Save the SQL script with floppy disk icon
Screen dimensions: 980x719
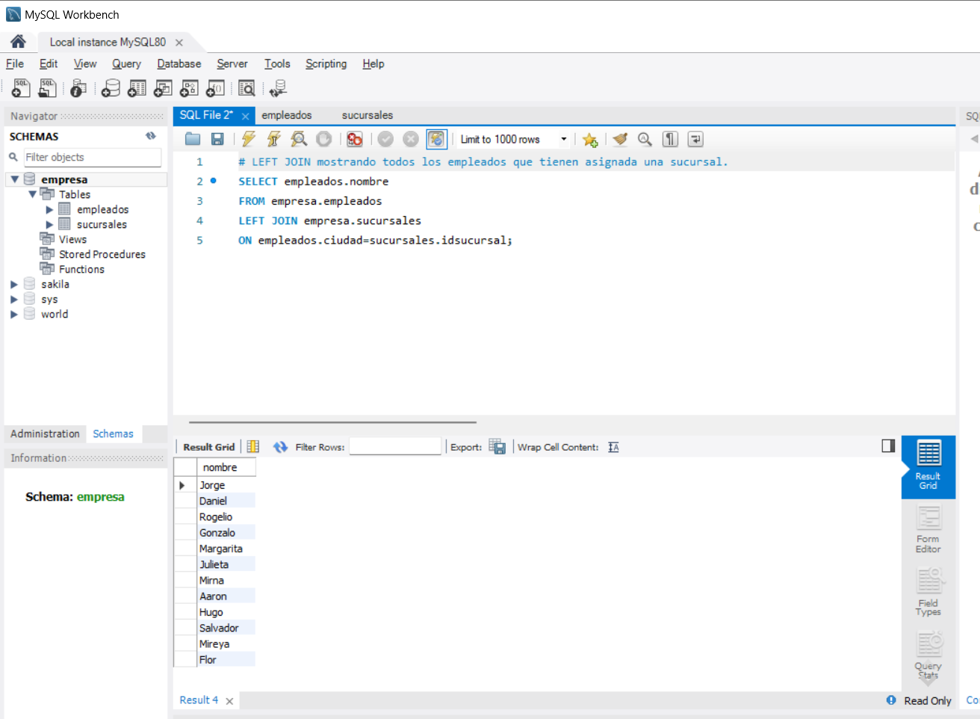[x=217, y=139]
